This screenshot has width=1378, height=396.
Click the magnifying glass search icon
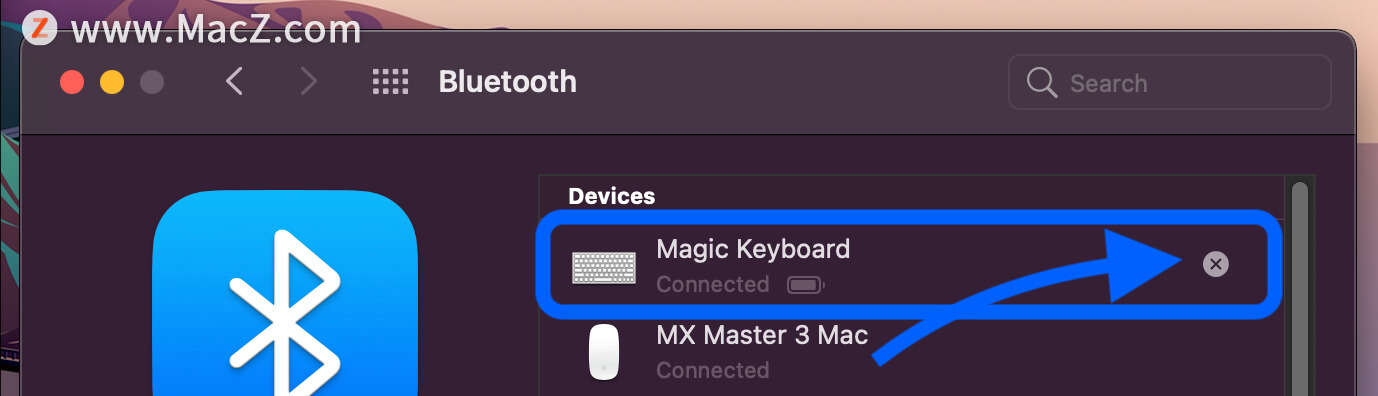[x=1042, y=82]
